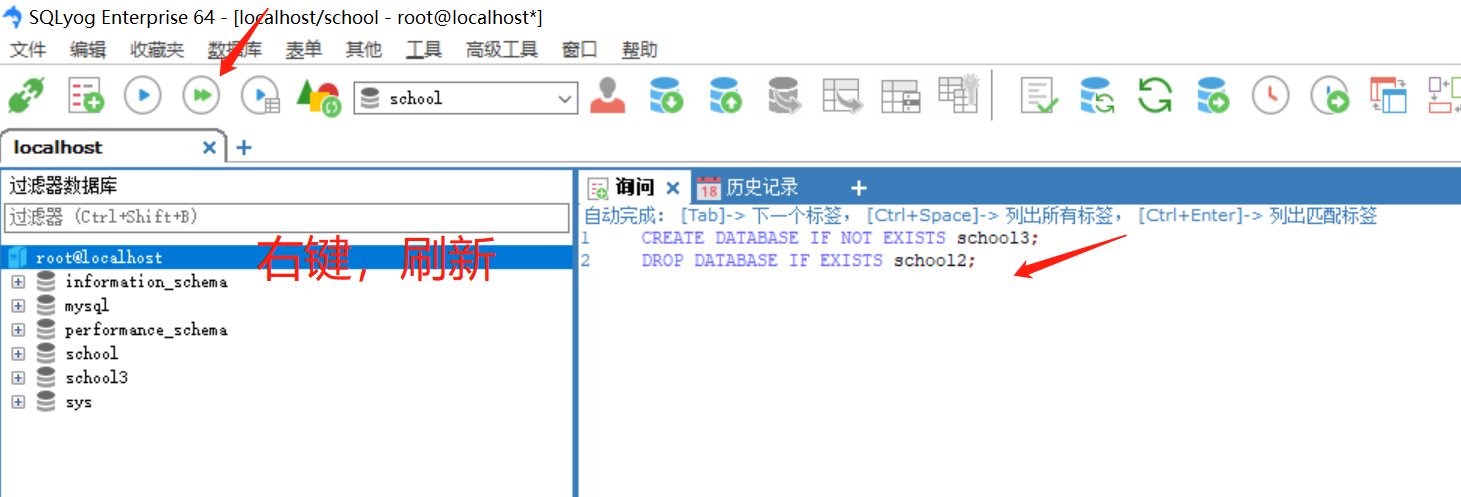Add a new query tab with plus
This screenshot has width=1461, height=497.
click(858, 187)
